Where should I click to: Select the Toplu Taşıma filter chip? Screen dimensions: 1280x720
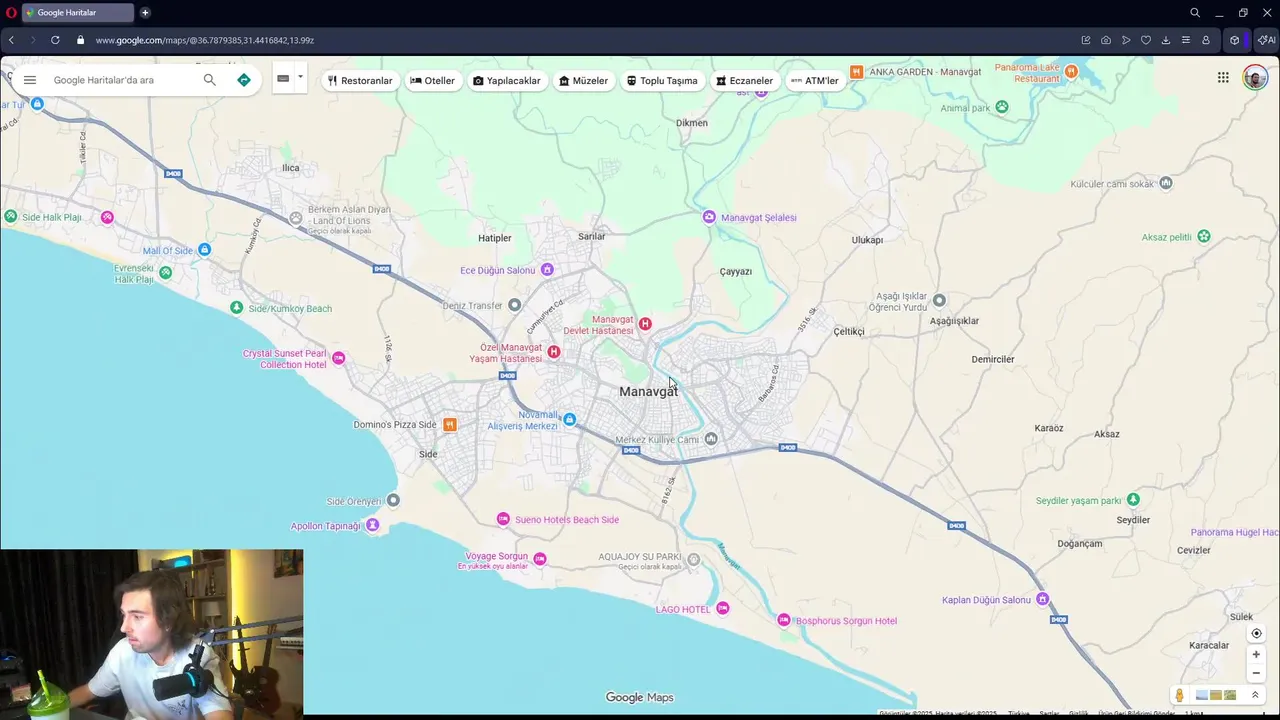(x=662, y=81)
